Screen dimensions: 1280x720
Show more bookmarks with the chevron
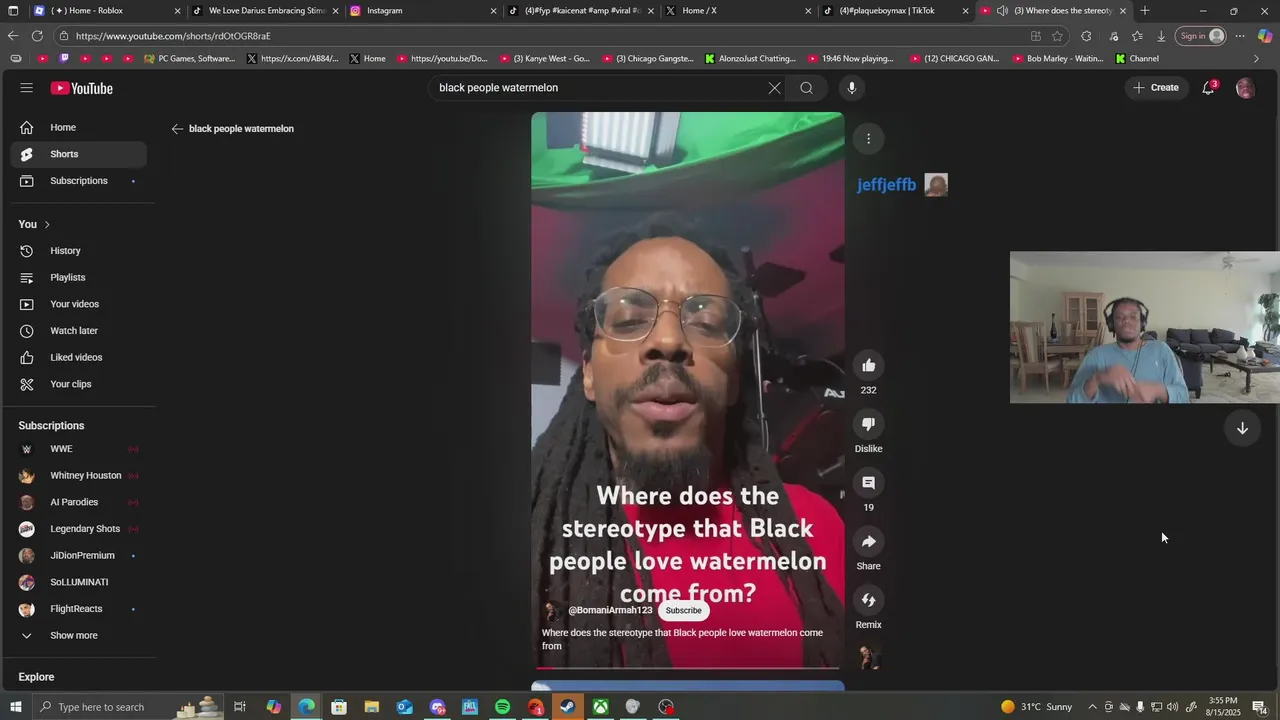click(1257, 59)
